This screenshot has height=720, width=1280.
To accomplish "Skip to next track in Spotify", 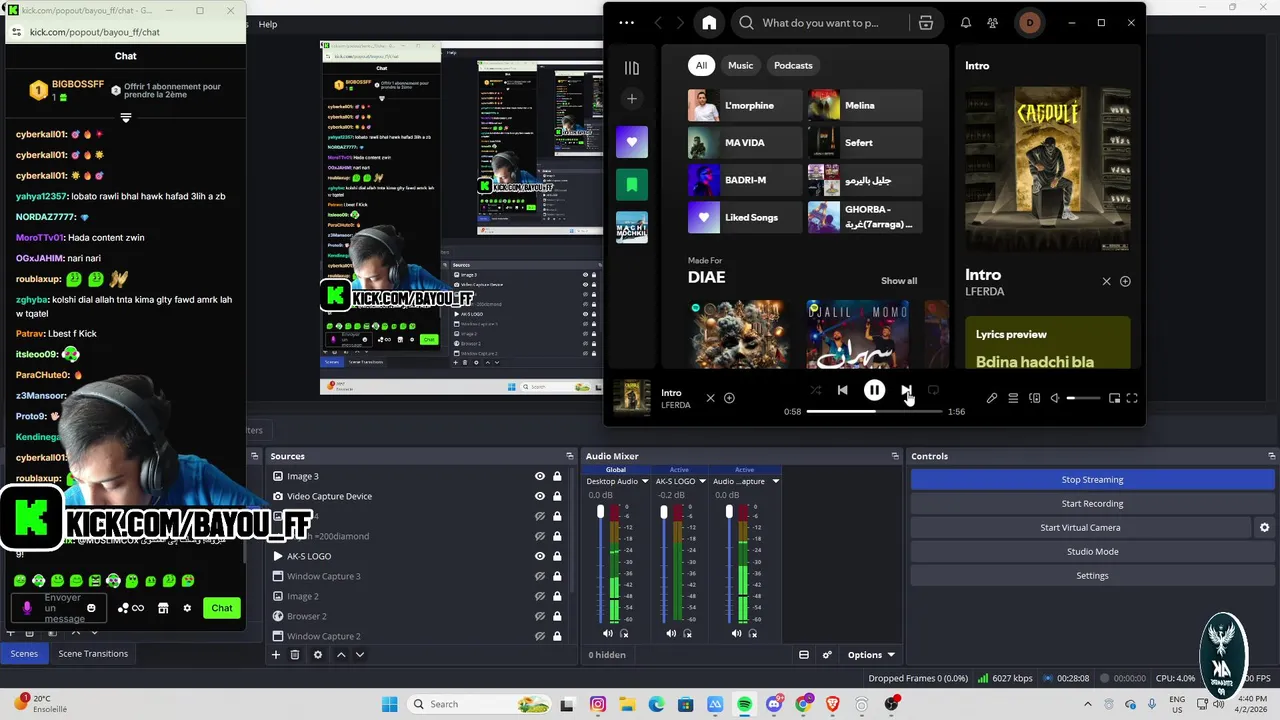I will [x=906, y=390].
